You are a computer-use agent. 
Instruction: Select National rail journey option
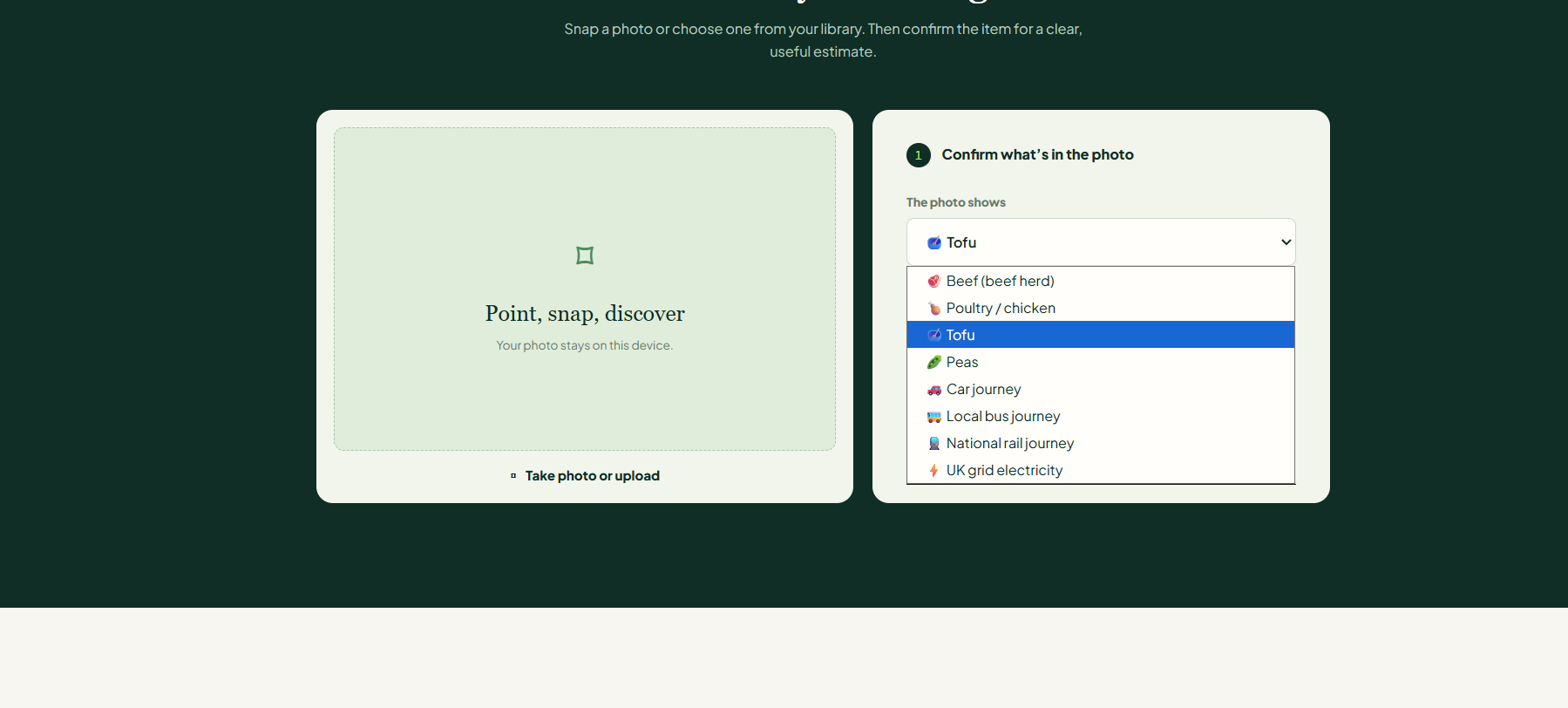coord(1101,443)
